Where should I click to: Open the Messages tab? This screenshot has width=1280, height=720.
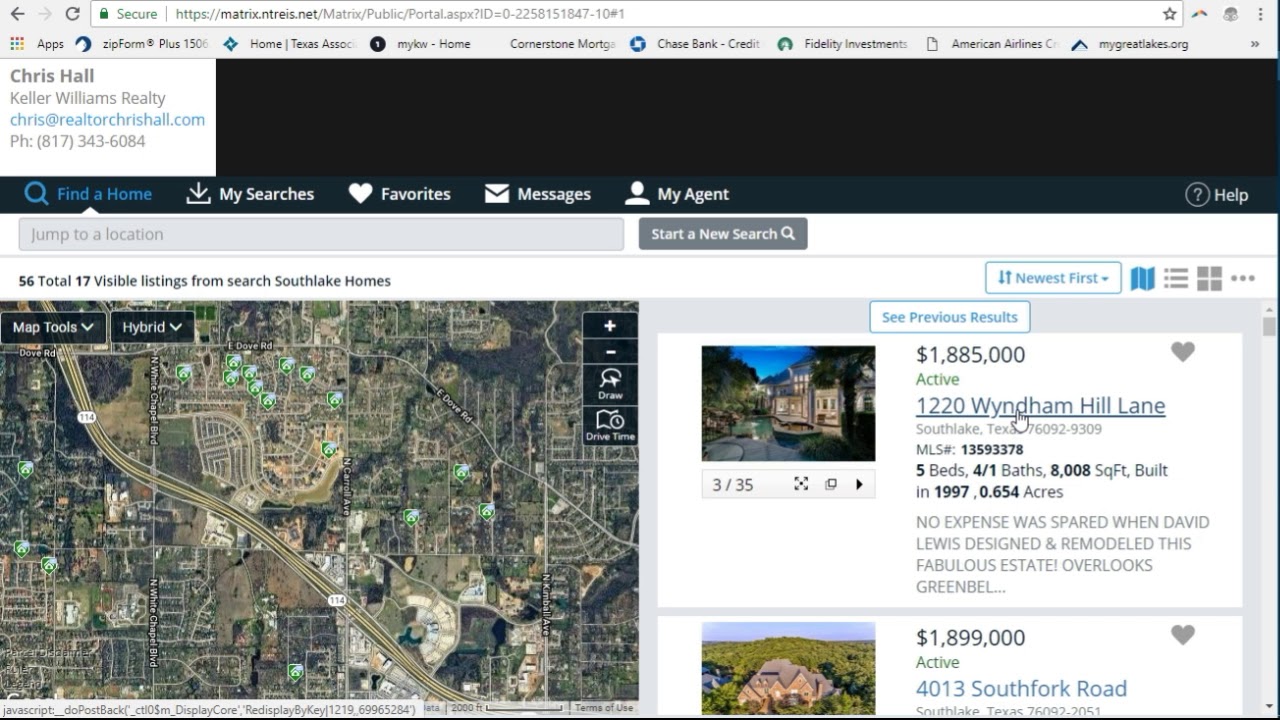point(537,194)
